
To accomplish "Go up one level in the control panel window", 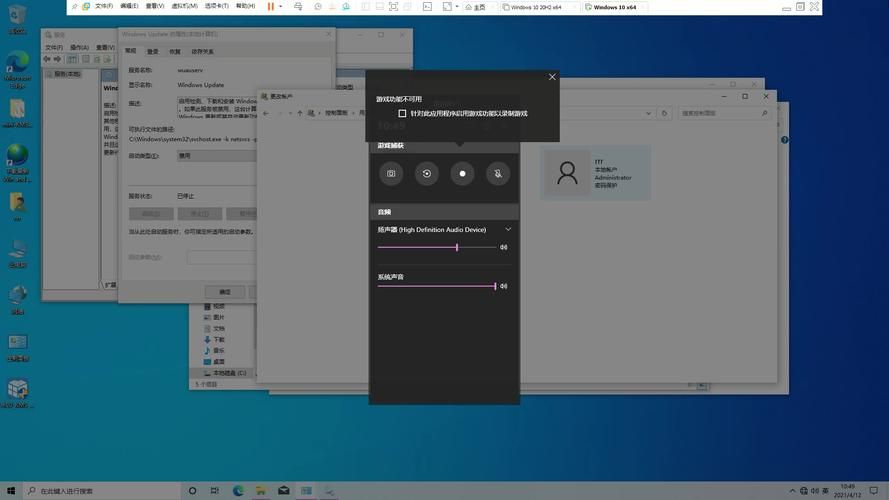I will point(300,113).
